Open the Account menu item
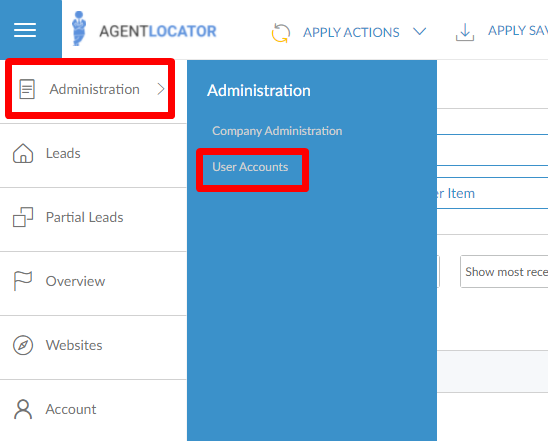 point(71,409)
